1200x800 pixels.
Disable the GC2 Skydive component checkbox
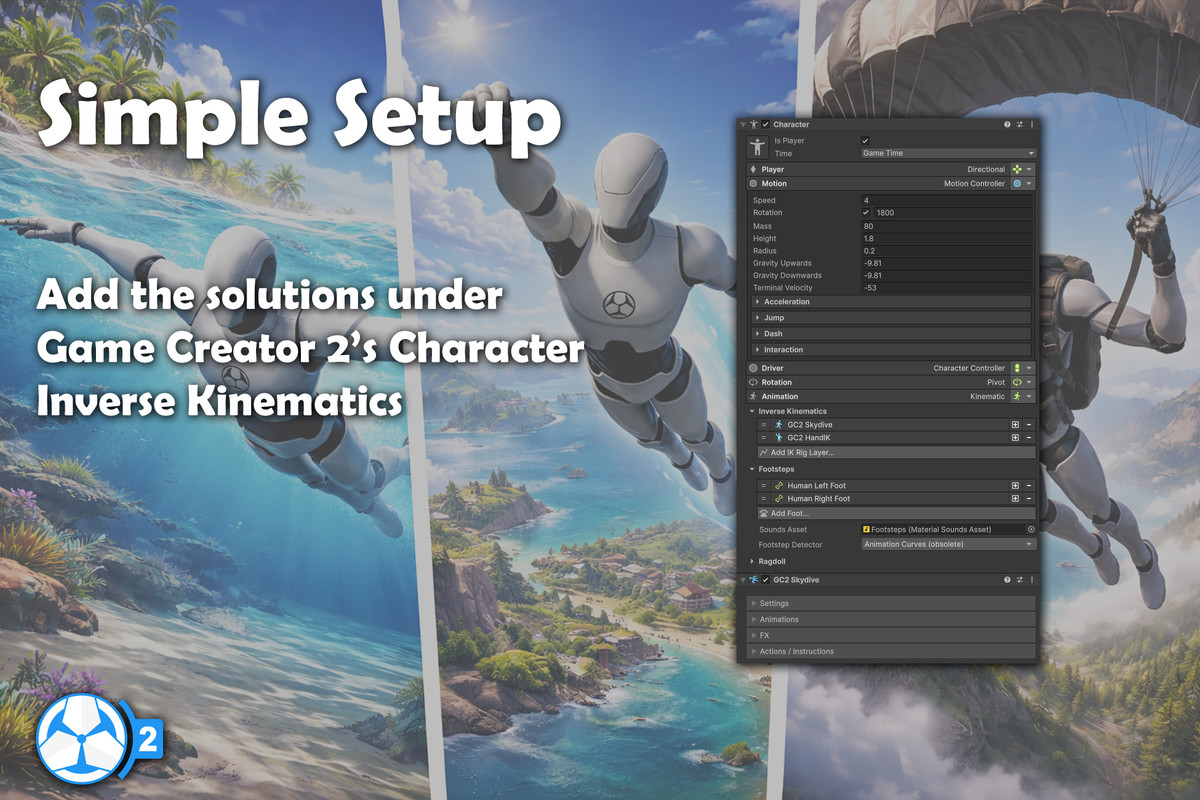765,580
